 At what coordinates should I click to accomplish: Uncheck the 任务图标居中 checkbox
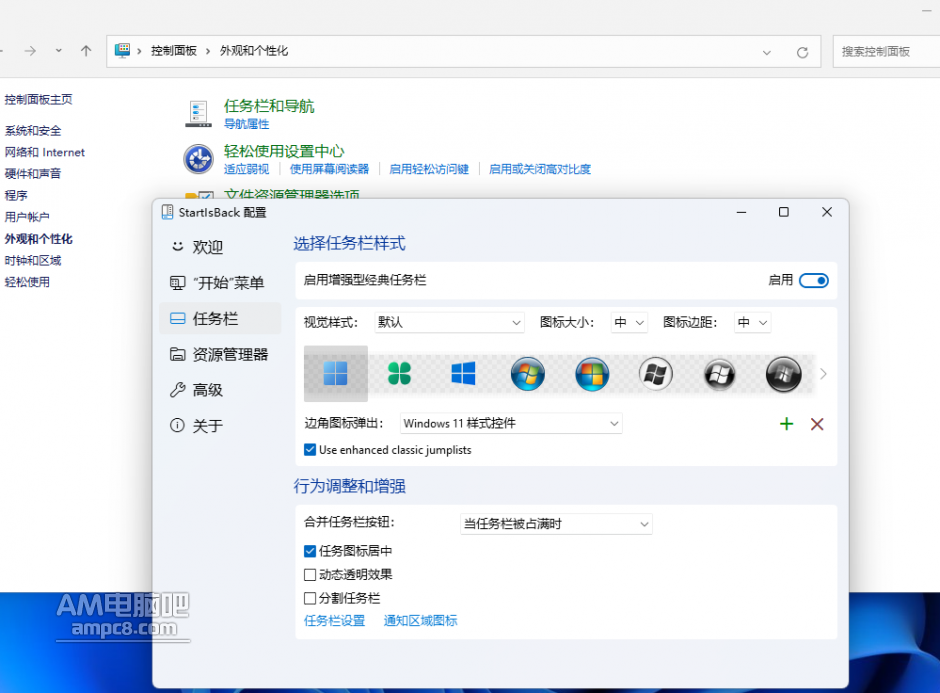310,551
